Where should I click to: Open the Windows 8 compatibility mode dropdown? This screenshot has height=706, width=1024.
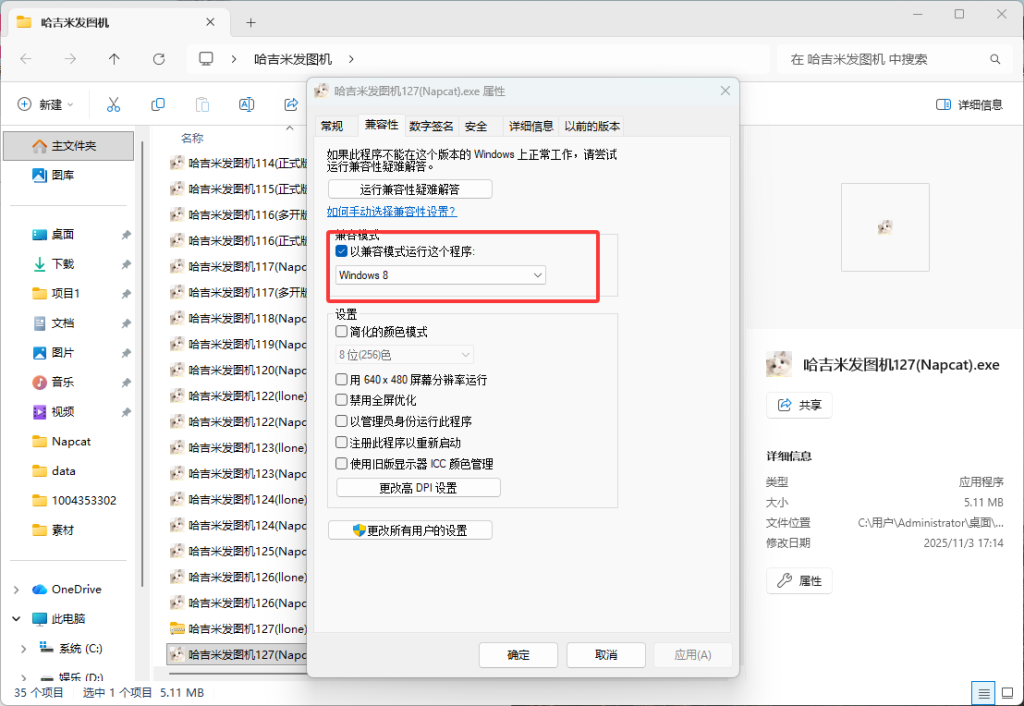pos(538,274)
